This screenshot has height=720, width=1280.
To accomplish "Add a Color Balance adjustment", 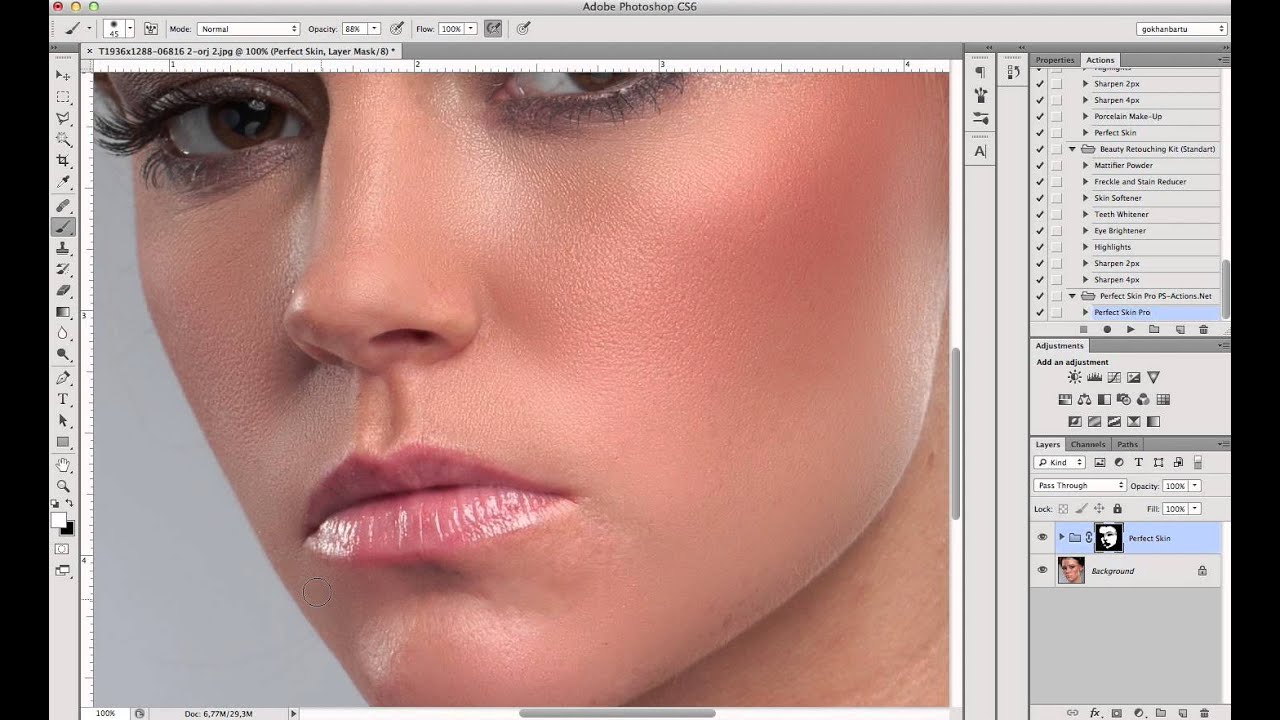I will 1085,399.
